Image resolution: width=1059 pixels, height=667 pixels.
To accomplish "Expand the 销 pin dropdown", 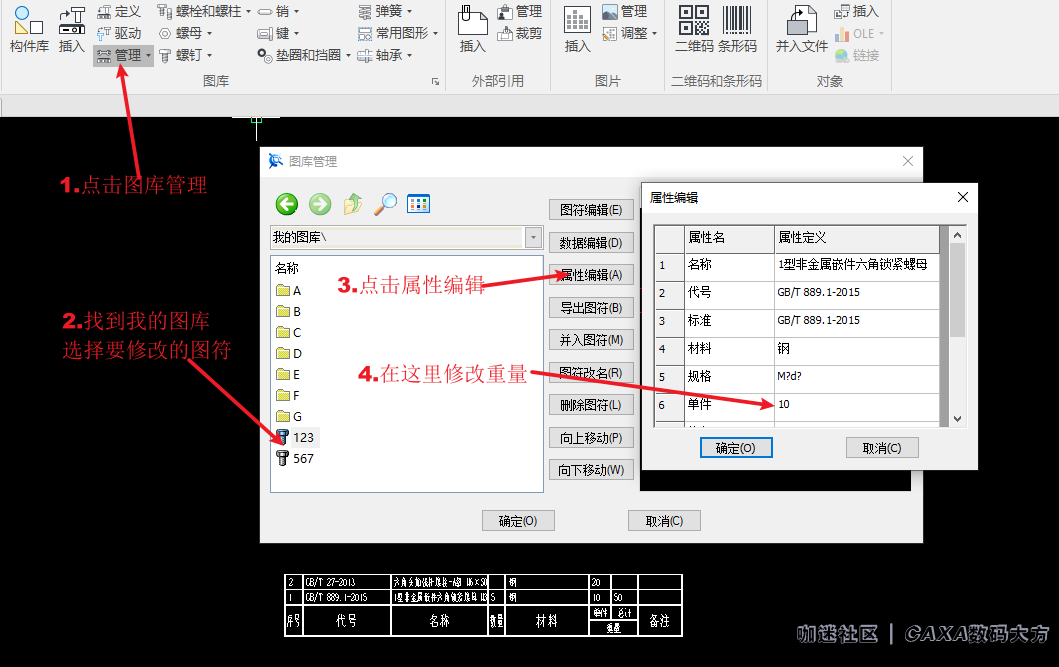I will (x=296, y=11).
